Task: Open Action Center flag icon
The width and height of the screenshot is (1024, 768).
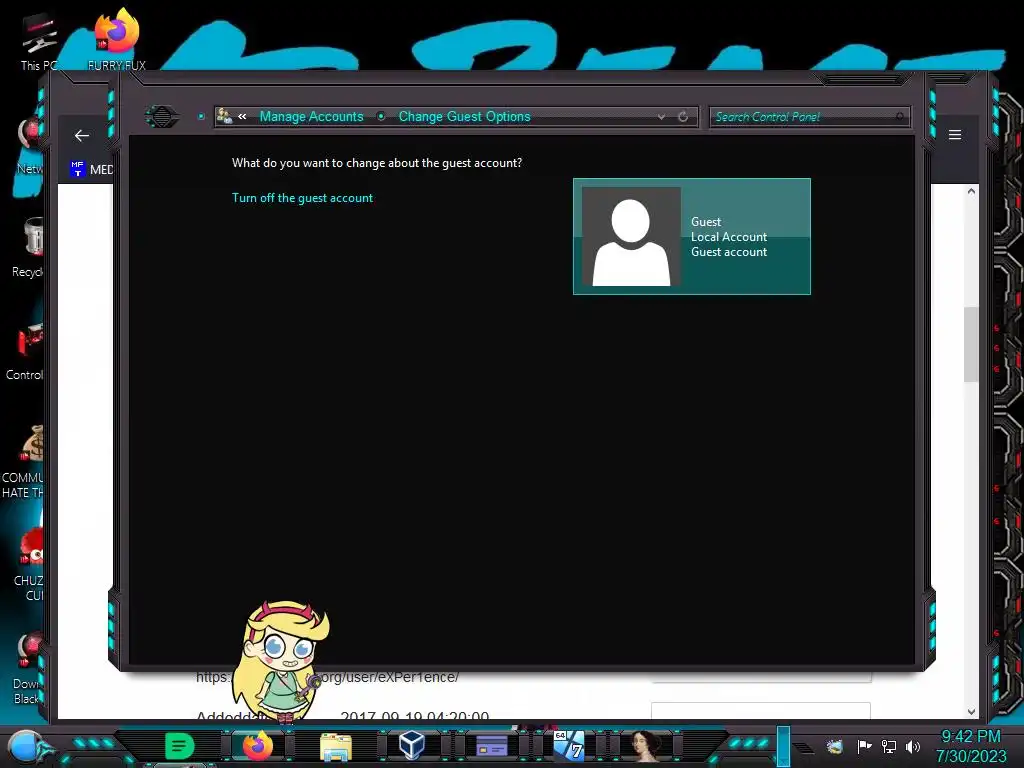Action: tap(864, 746)
